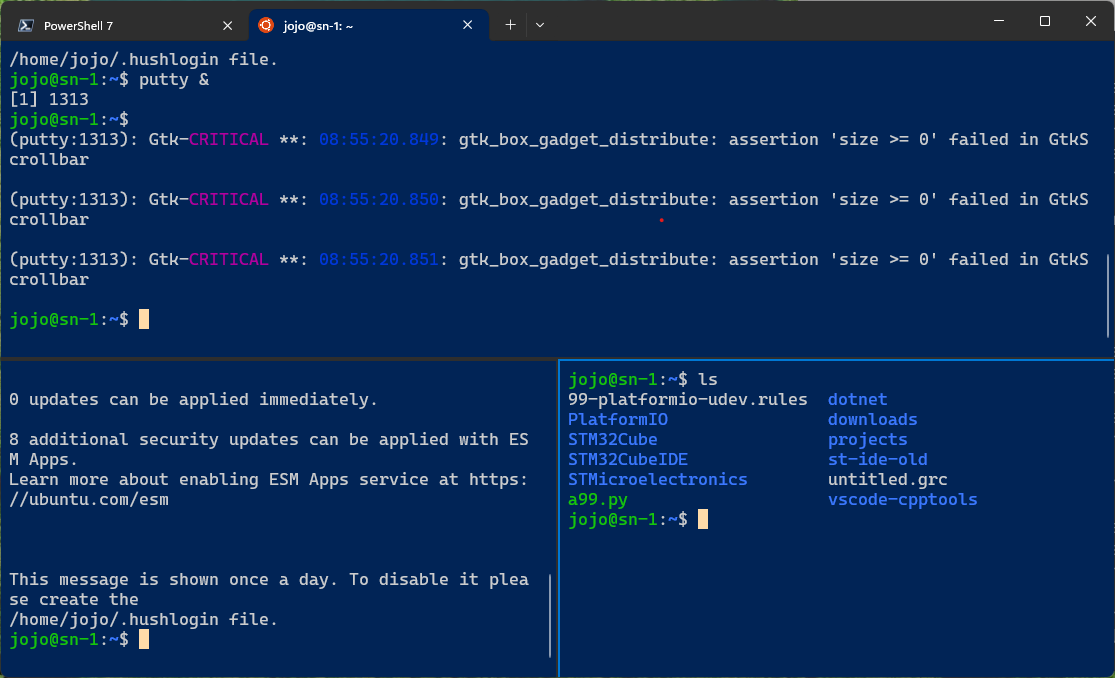Close the jojo@sn-1 tab
This screenshot has width=1115, height=678.
[468, 25]
